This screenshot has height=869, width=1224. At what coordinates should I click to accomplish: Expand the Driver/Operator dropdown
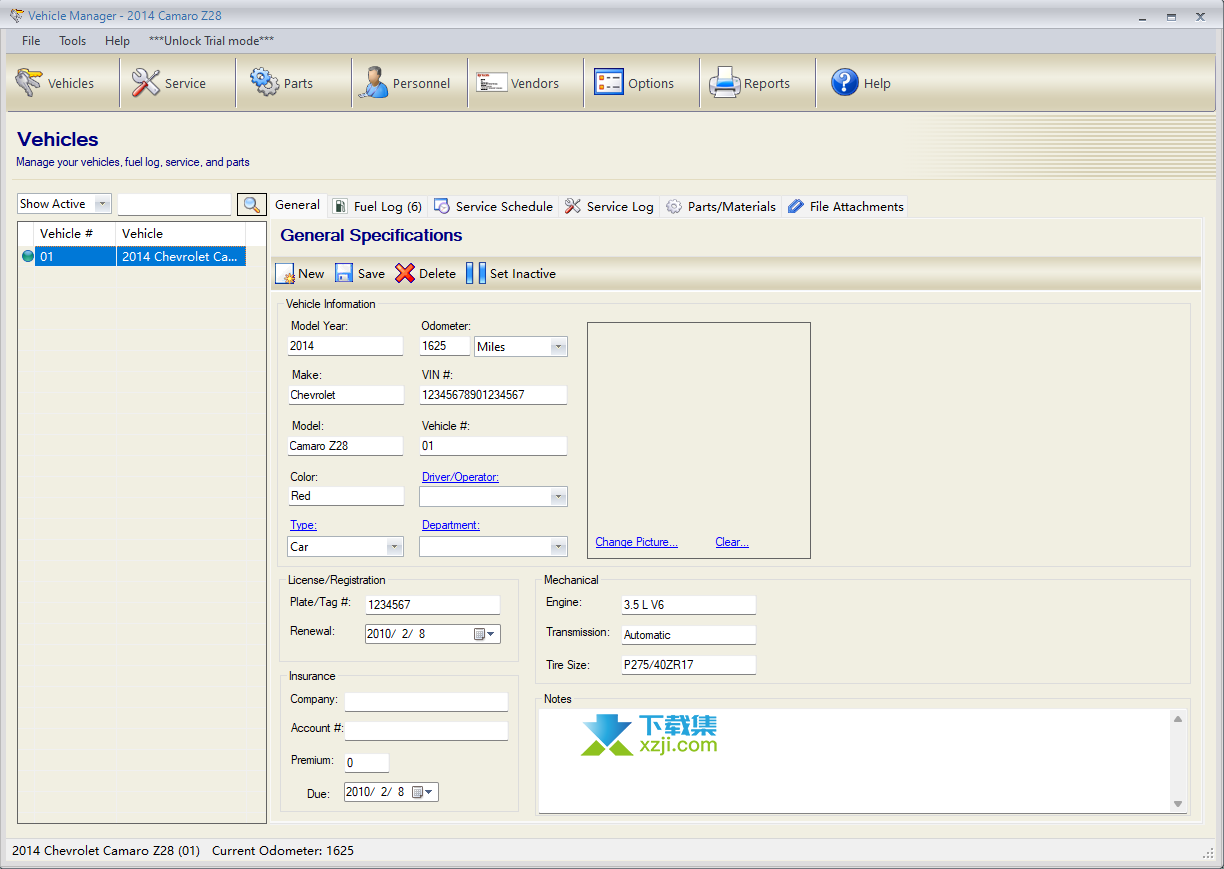pyautogui.click(x=559, y=497)
